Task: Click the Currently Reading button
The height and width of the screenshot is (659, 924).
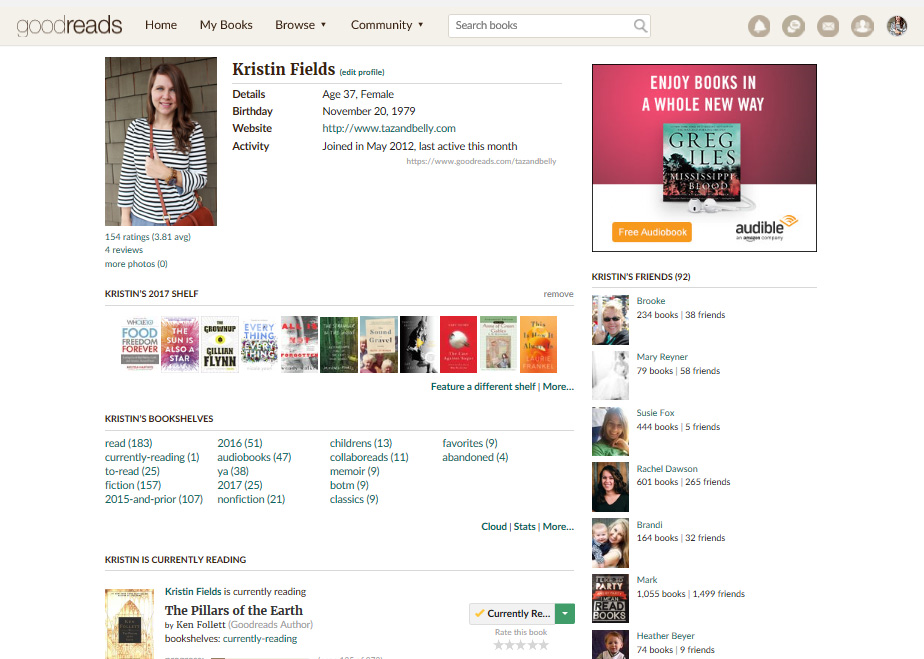Action: coord(512,614)
